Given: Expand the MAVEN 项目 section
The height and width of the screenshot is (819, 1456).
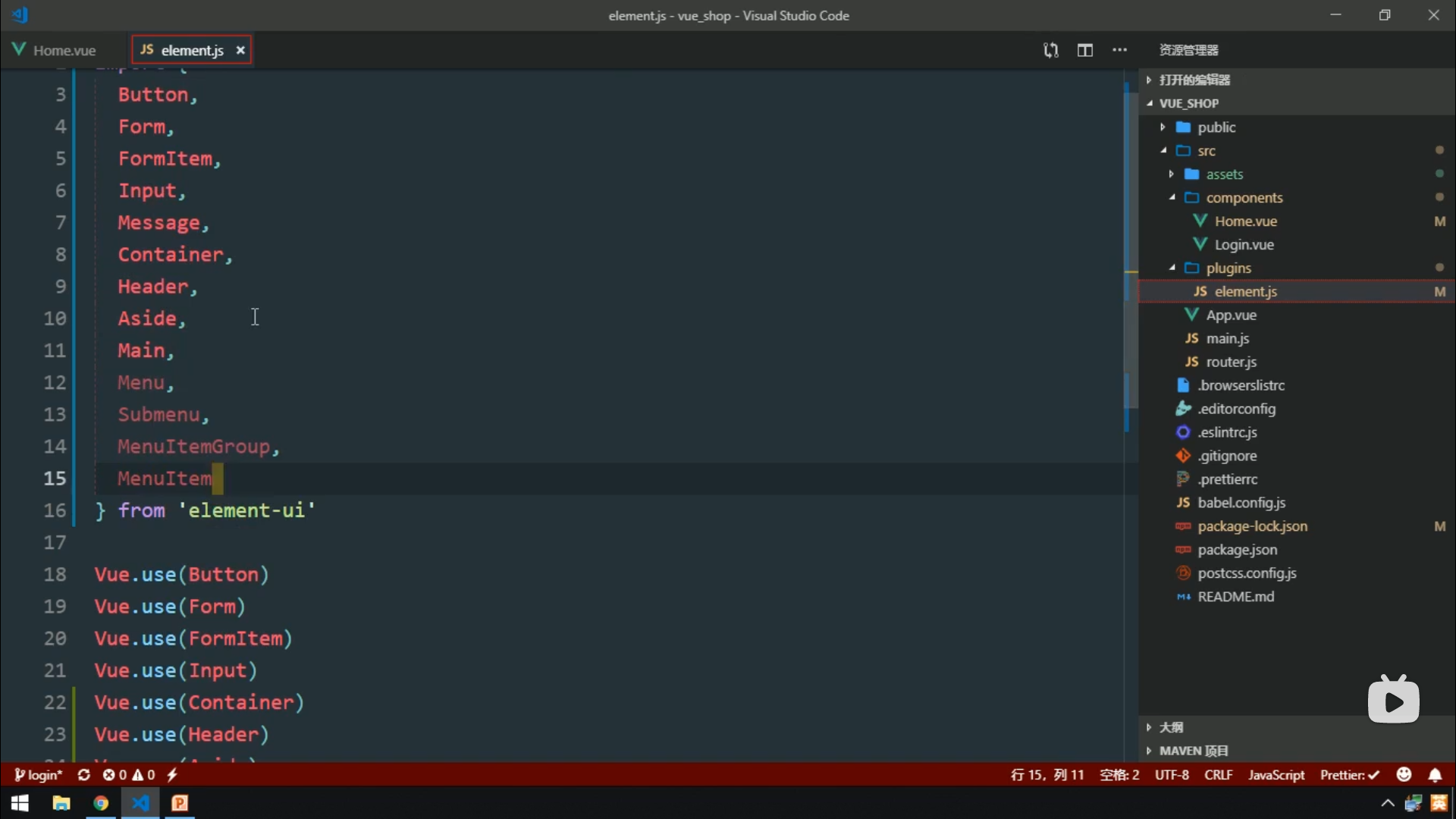Looking at the screenshot, I should pos(1297,751).
